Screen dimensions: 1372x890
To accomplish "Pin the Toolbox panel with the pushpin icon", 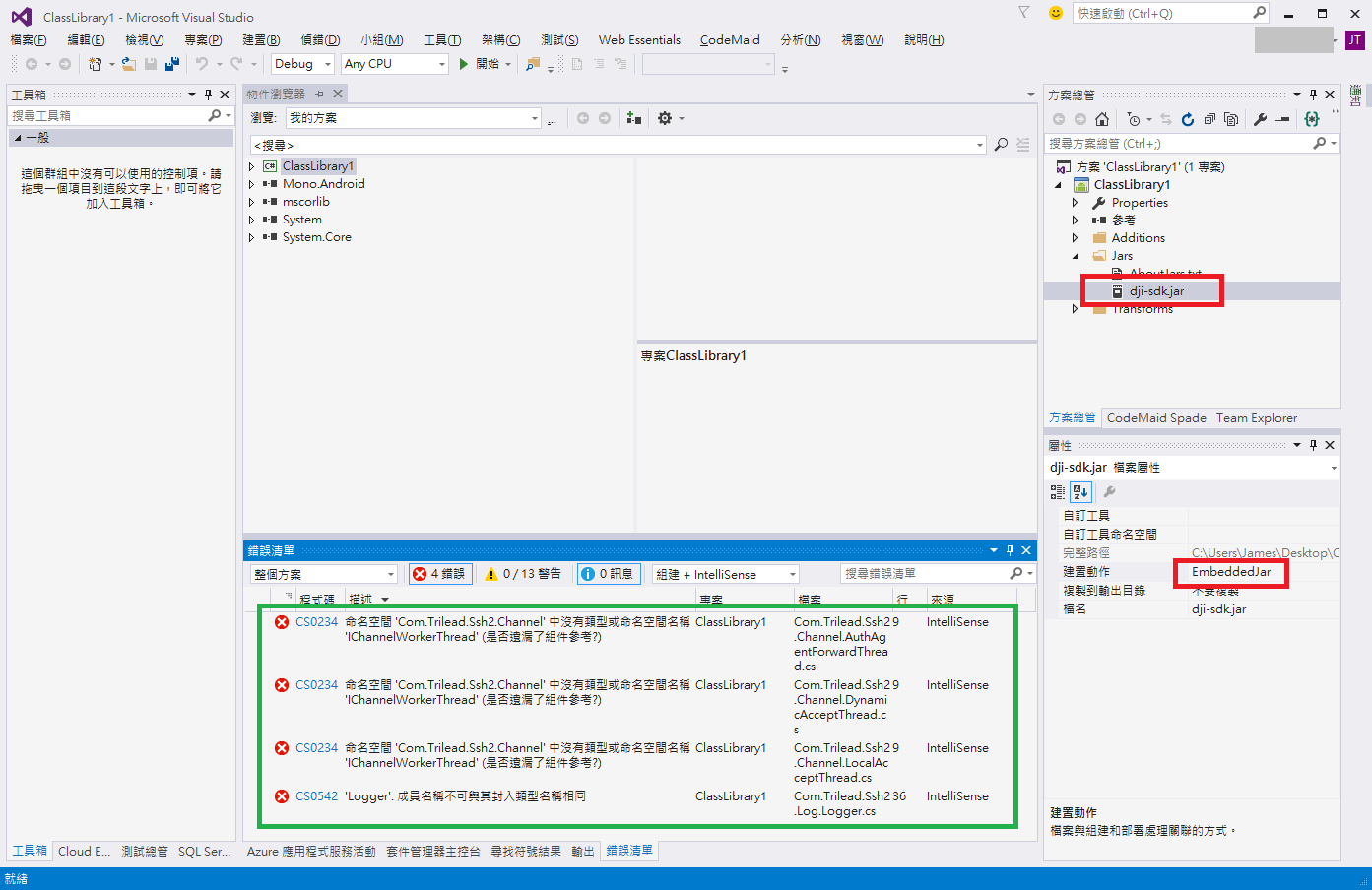I will click(x=208, y=95).
